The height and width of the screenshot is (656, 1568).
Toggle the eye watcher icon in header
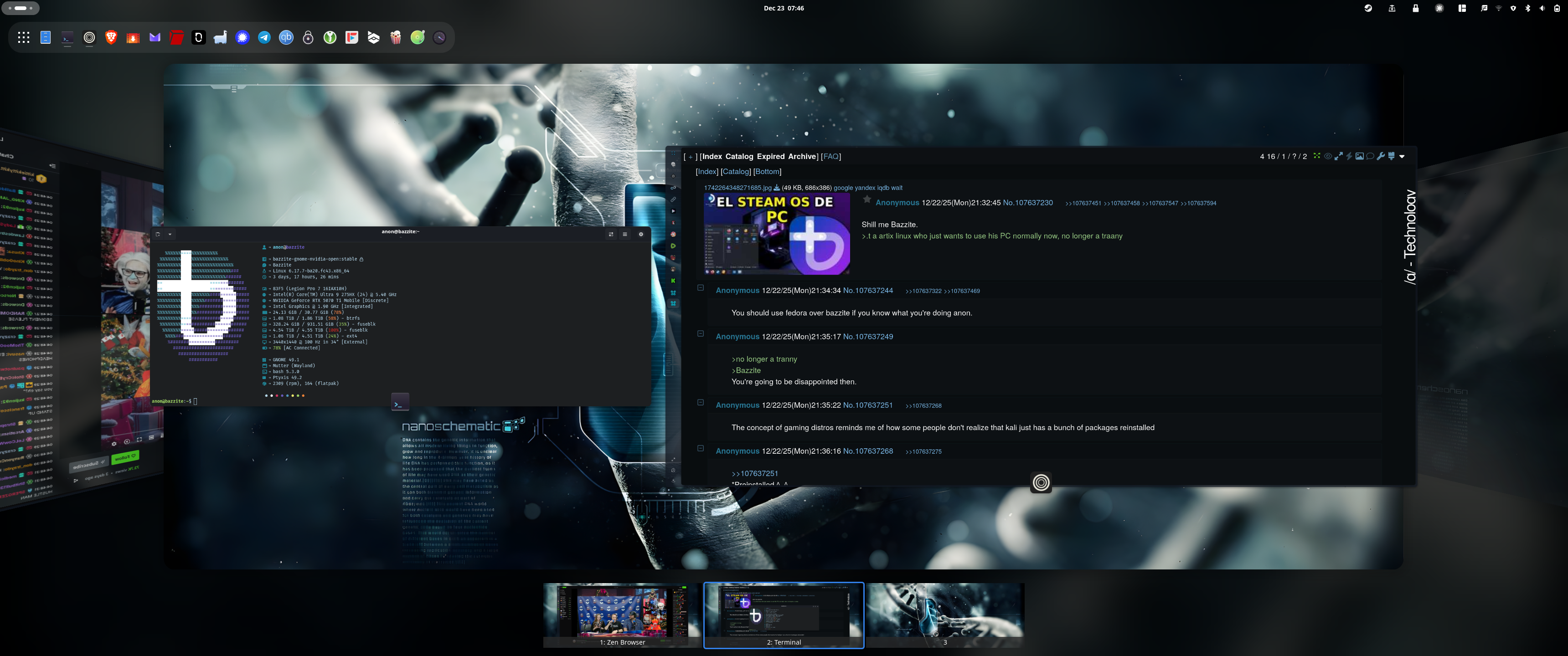1328,156
